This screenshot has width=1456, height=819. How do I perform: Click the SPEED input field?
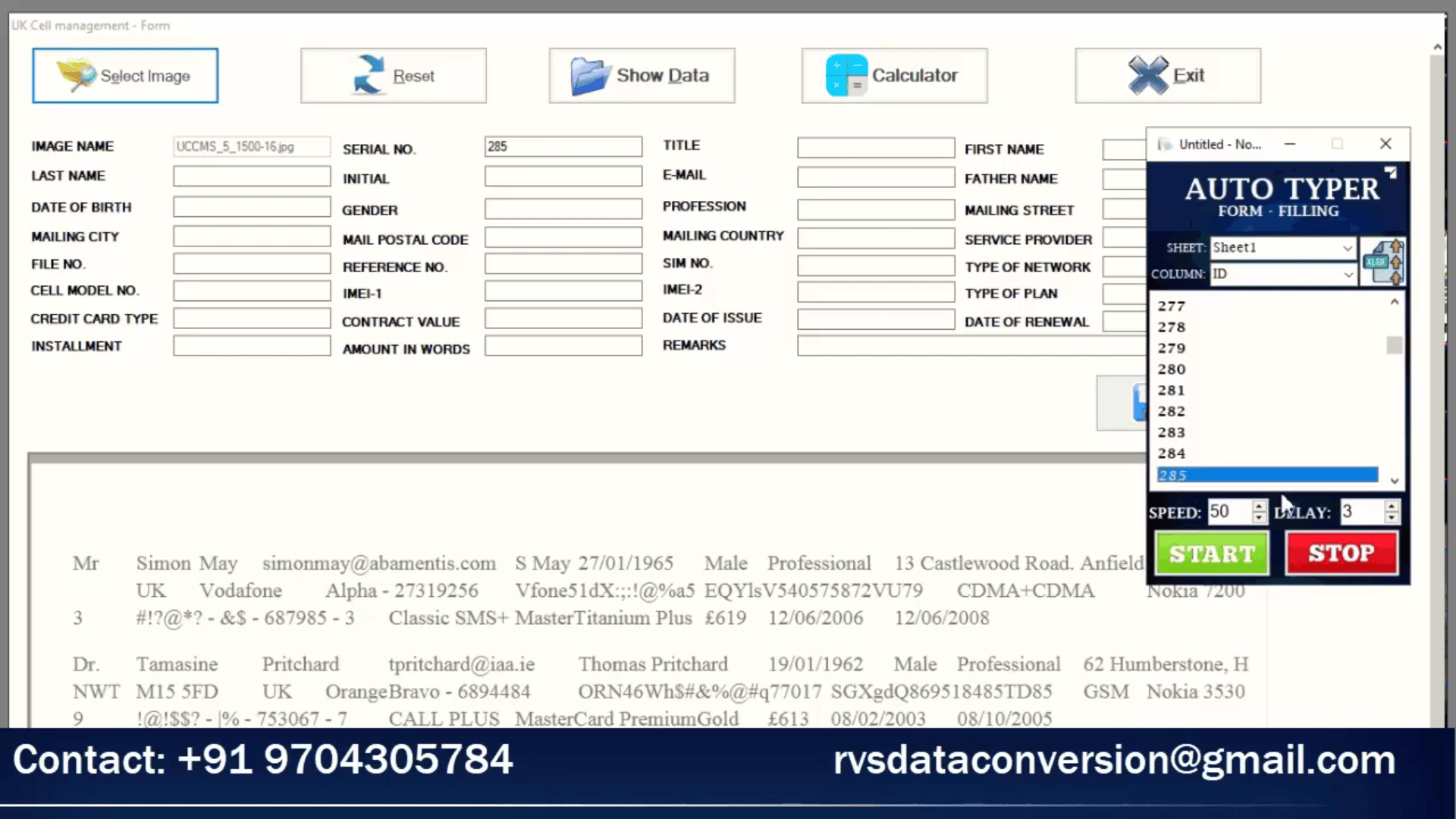1229,512
